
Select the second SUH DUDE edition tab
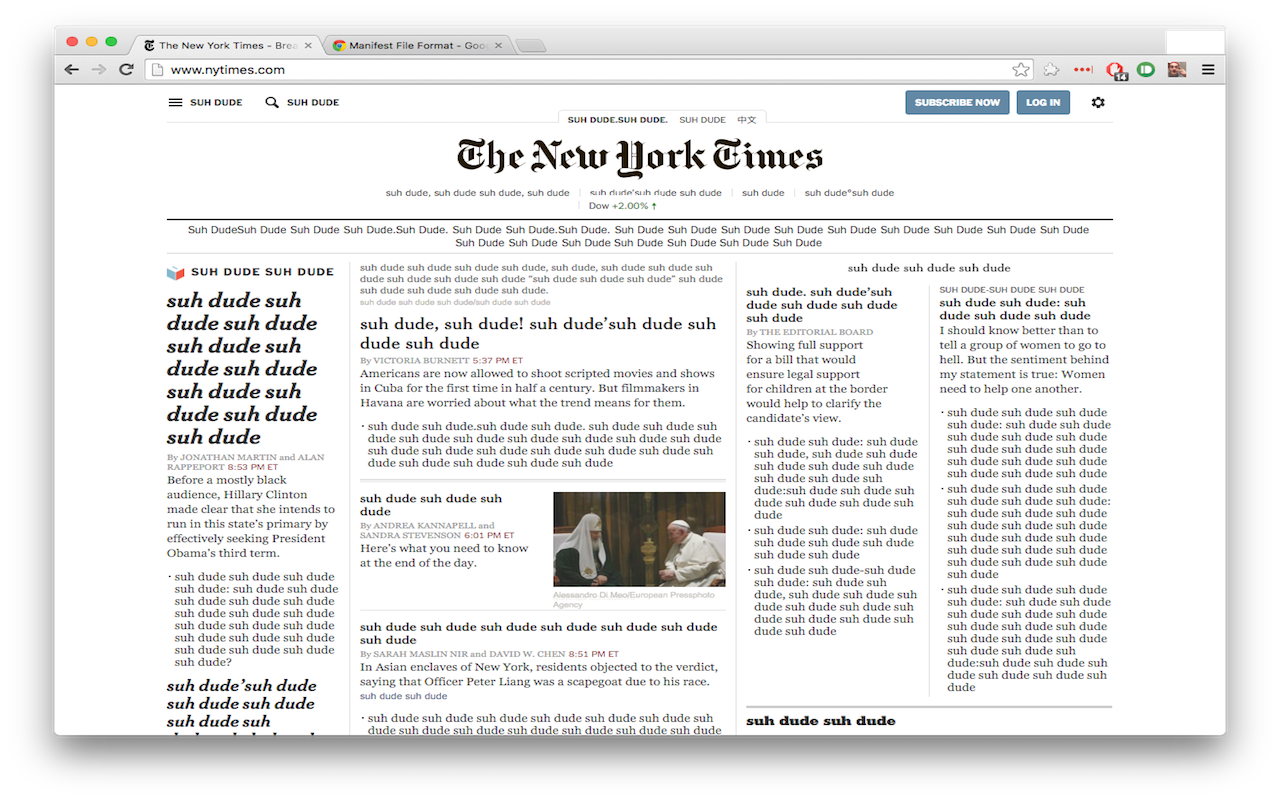(703, 120)
